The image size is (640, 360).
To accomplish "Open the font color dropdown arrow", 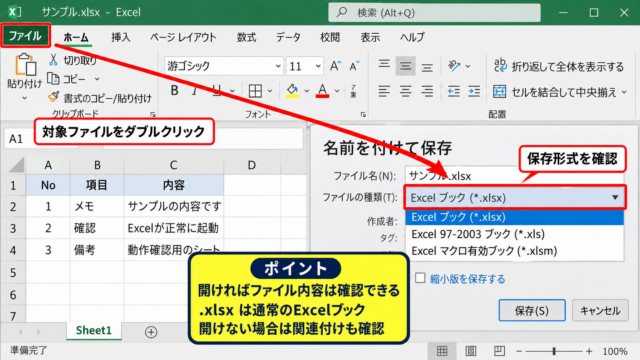I will [x=337, y=91].
